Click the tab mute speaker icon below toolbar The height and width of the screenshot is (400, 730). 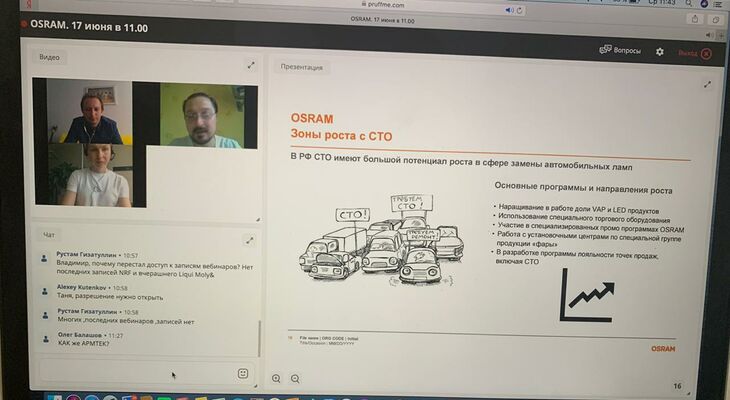[x=710, y=35]
